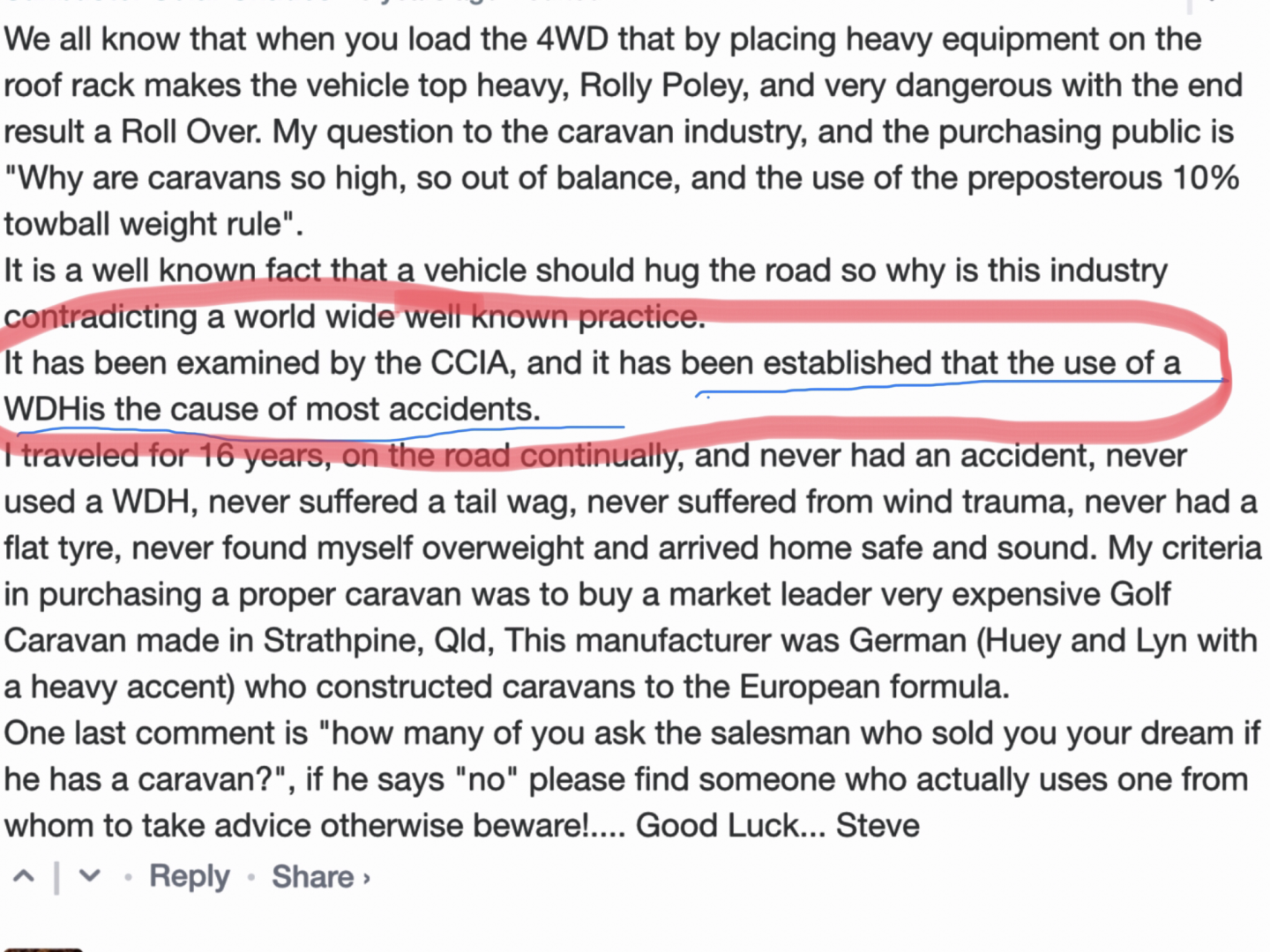Open the Share link below the comment
This screenshot has width=1270, height=952.
pyautogui.click(x=312, y=876)
